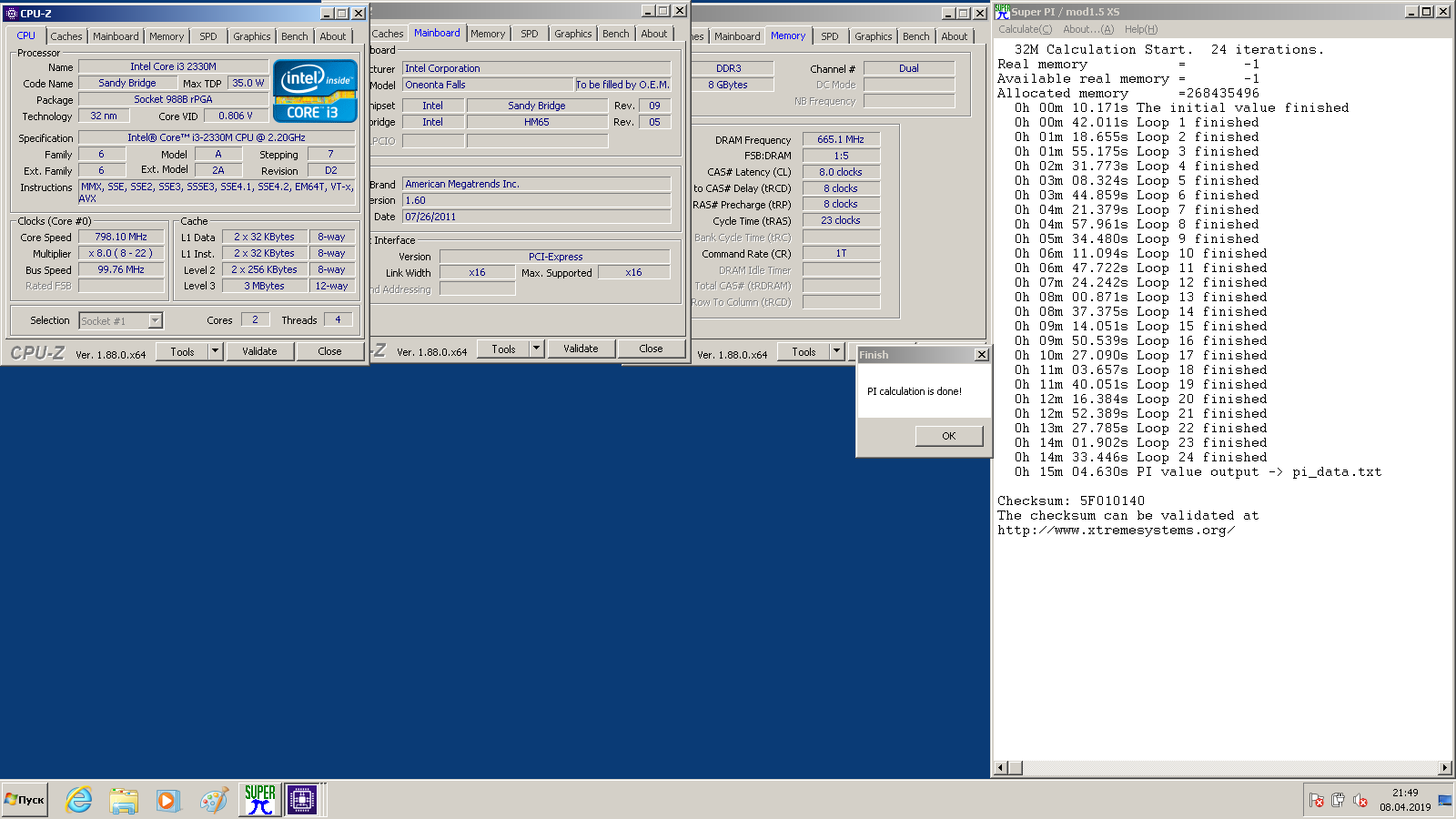
Task: Expand the Socket #1 selection dropdown
Action: [155, 320]
